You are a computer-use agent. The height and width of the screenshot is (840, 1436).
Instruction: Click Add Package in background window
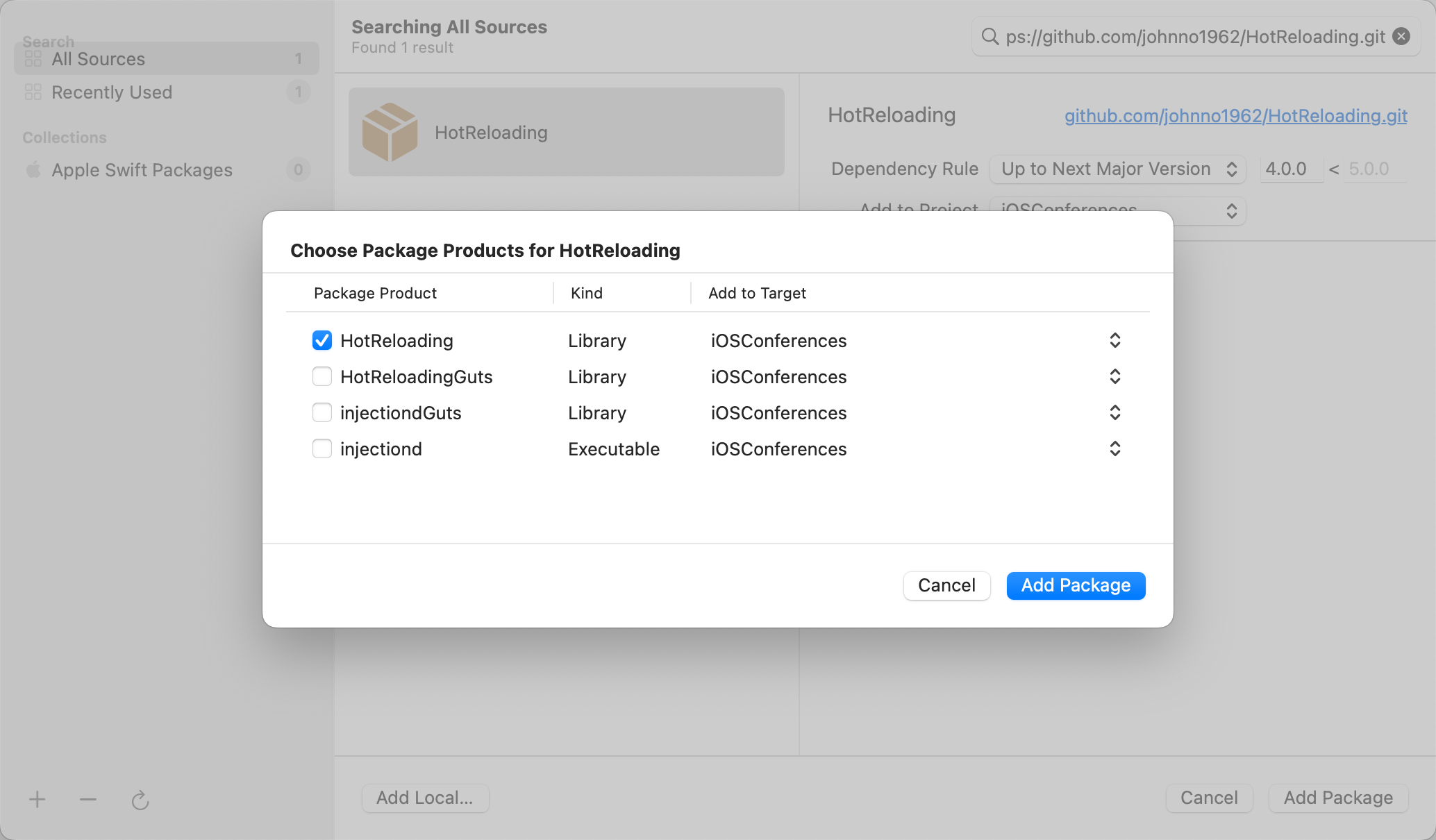point(1338,798)
